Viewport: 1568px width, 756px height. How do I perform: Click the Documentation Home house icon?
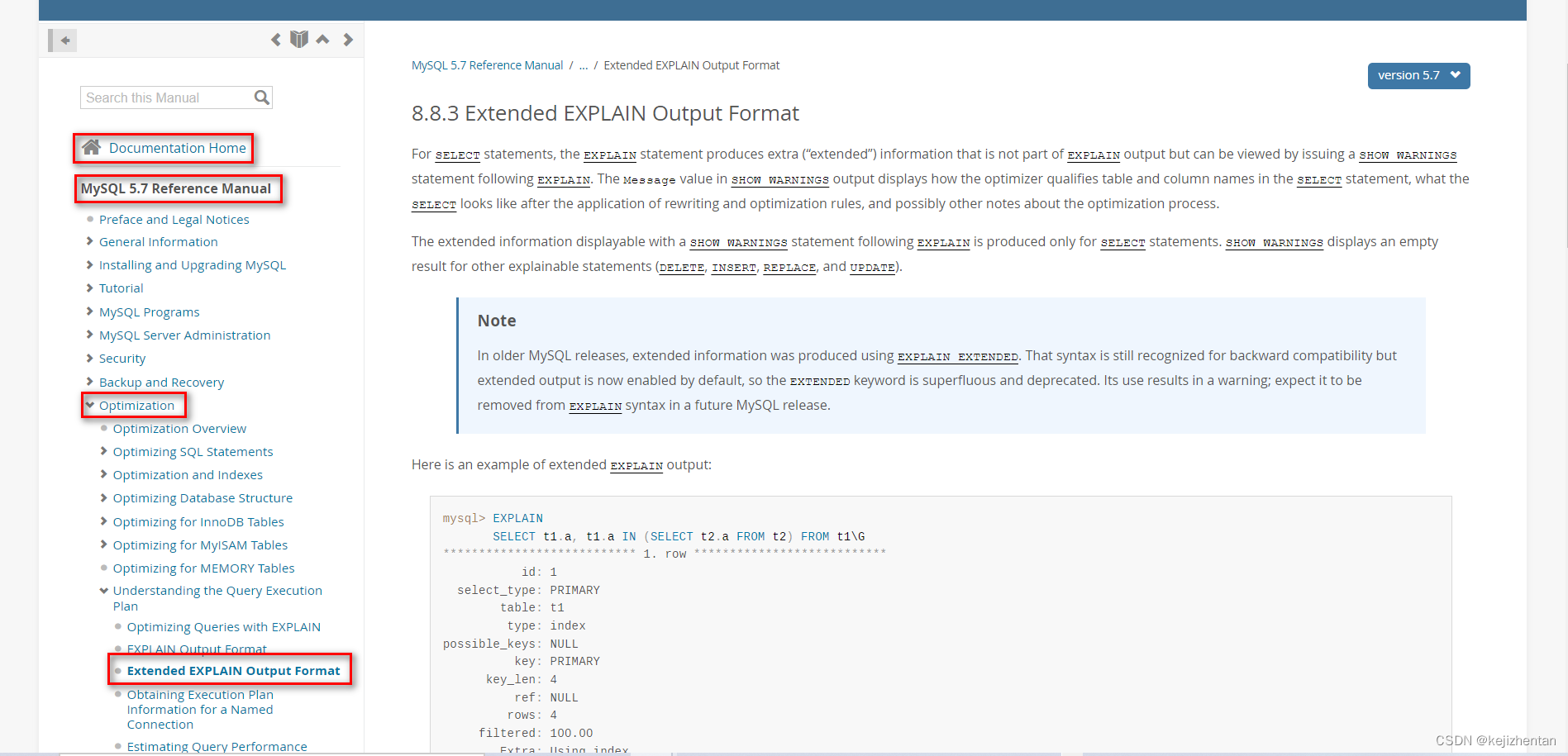(92, 147)
